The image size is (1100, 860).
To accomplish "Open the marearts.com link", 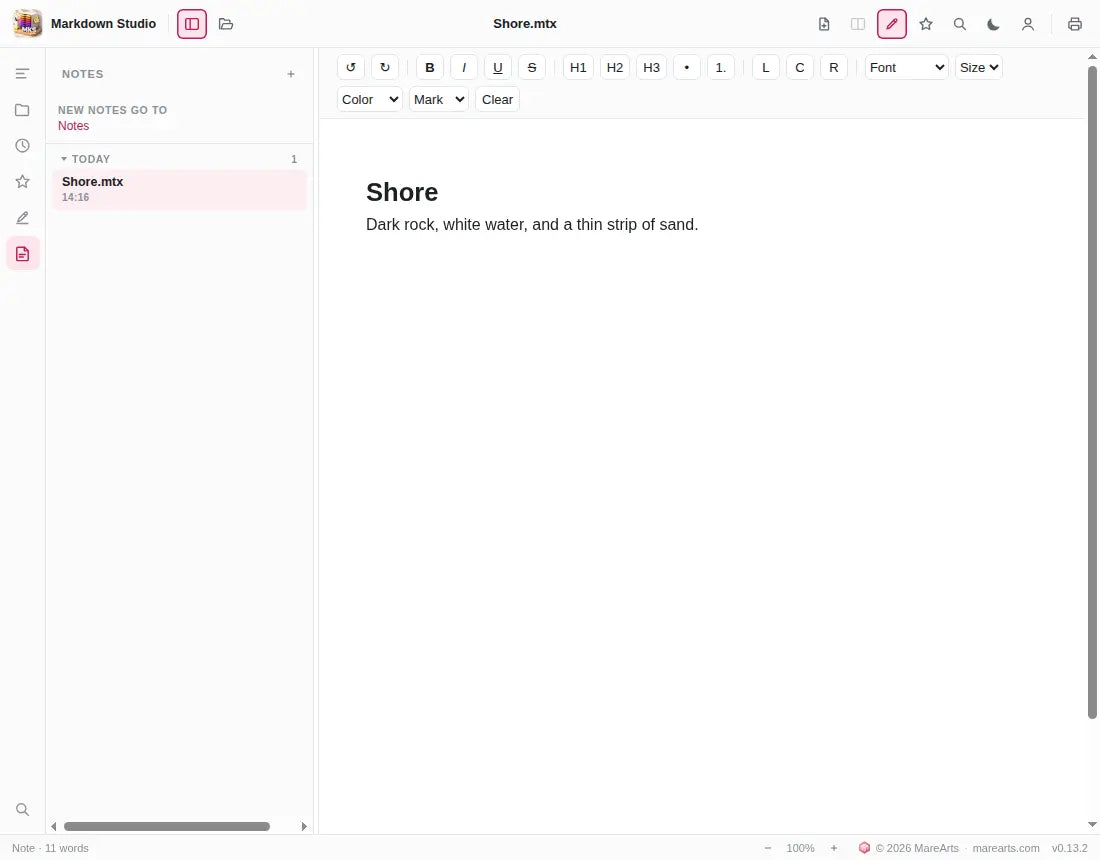I will (1006, 848).
